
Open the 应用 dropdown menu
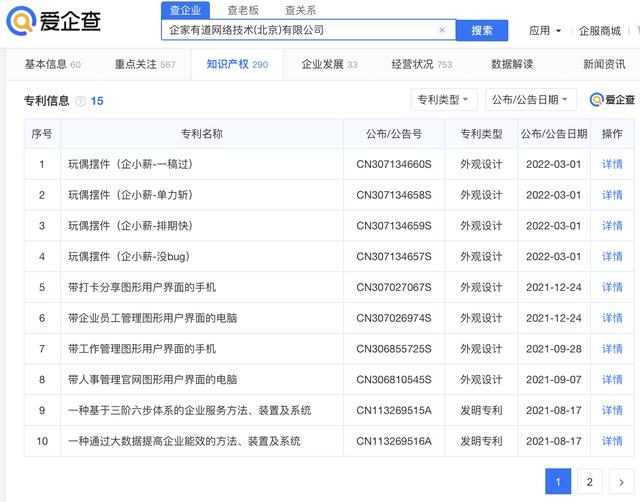pyautogui.click(x=545, y=31)
